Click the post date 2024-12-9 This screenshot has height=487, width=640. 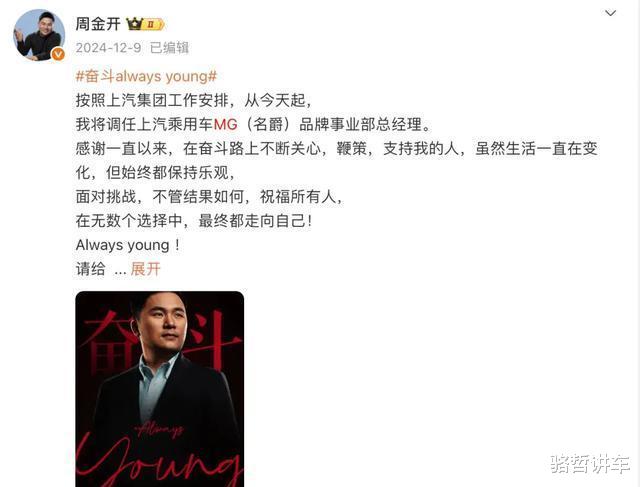[108, 48]
